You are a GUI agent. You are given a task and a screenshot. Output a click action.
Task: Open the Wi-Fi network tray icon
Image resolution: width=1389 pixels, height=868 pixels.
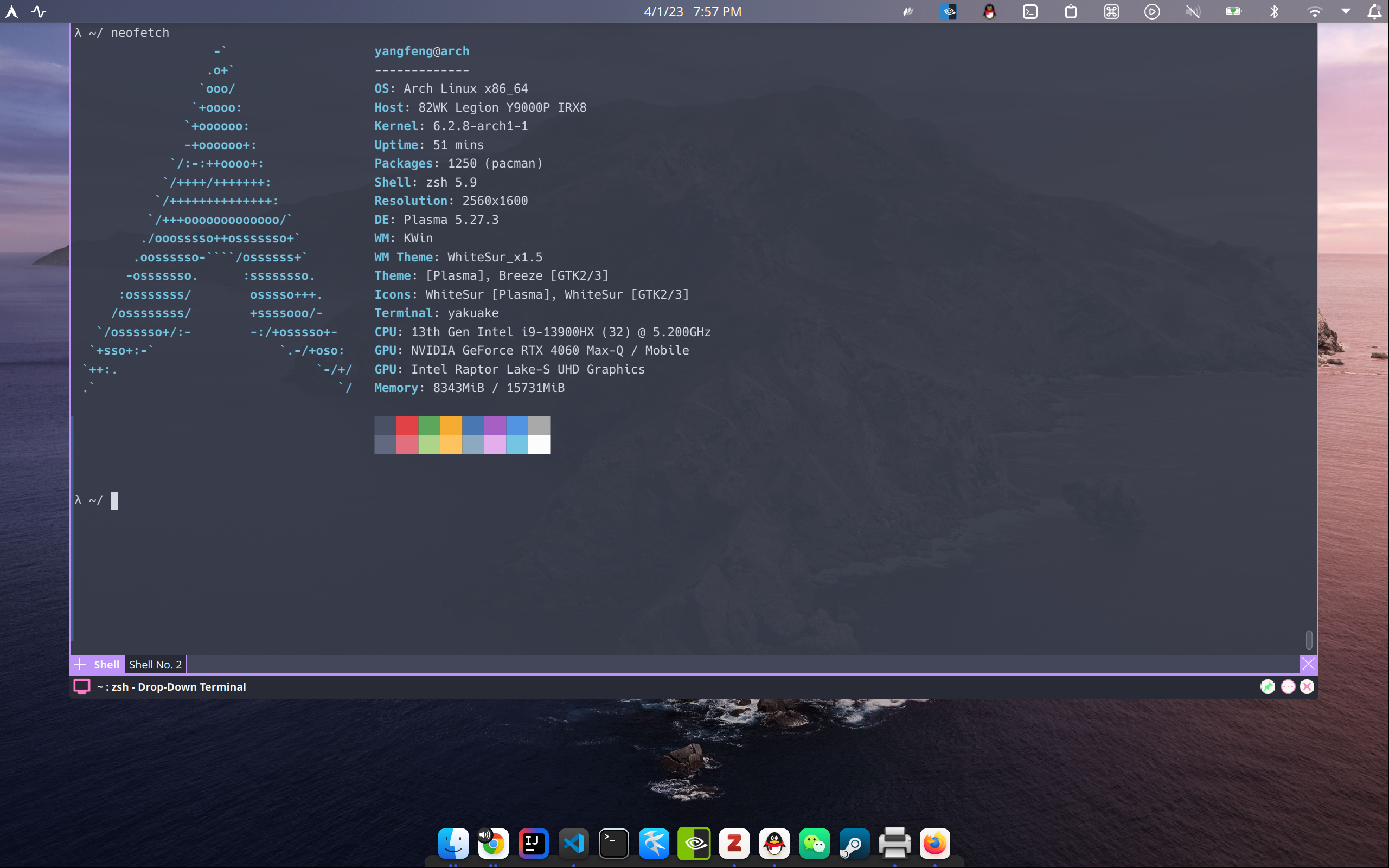pos(1314,11)
